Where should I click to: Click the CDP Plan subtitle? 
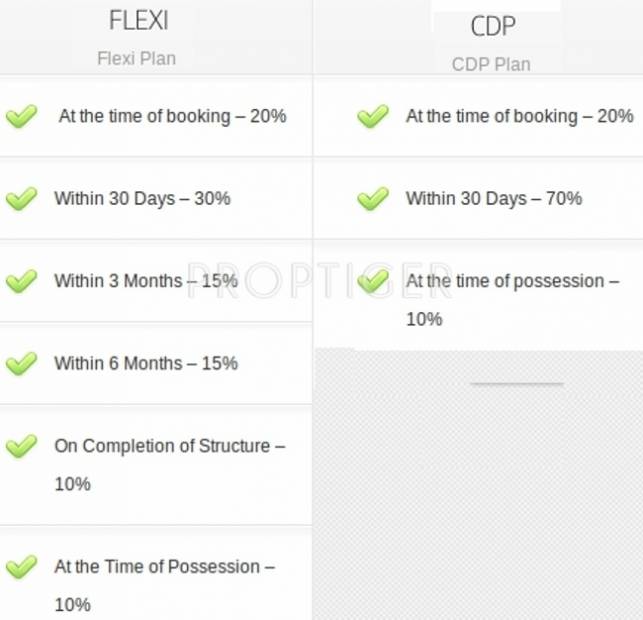pos(491,64)
